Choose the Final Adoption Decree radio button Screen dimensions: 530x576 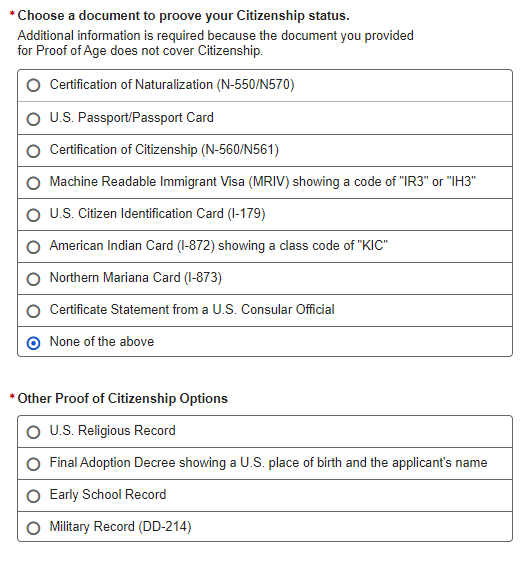point(33,464)
